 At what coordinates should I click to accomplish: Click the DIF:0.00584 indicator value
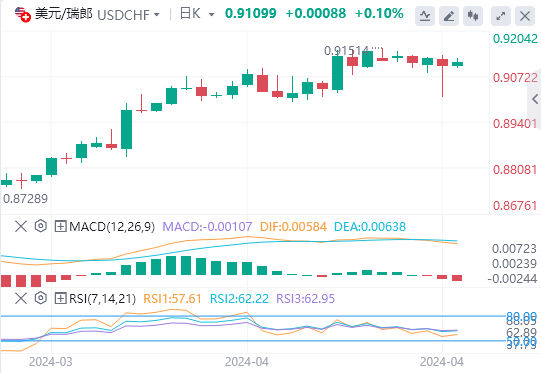(x=293, y=227)
